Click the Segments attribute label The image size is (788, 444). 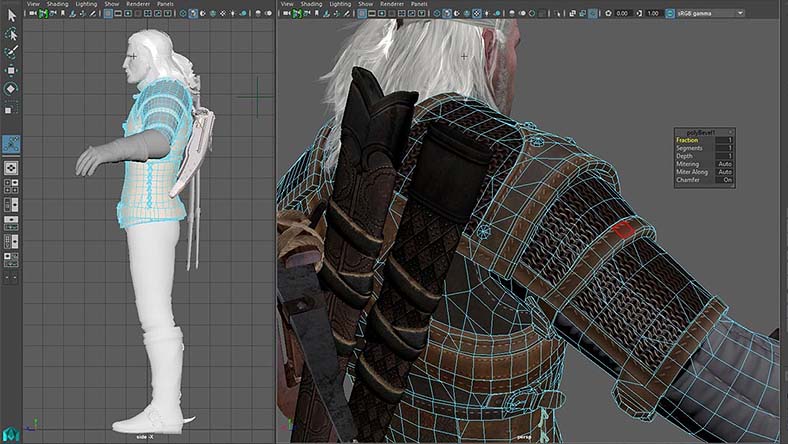689,148
